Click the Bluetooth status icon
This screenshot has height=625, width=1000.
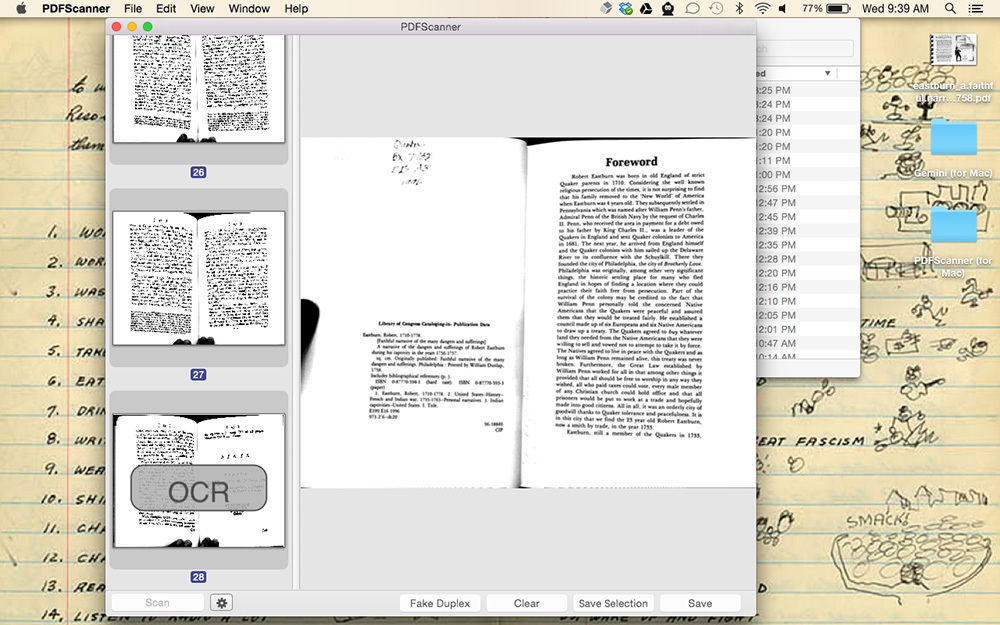tap(739, 9)
